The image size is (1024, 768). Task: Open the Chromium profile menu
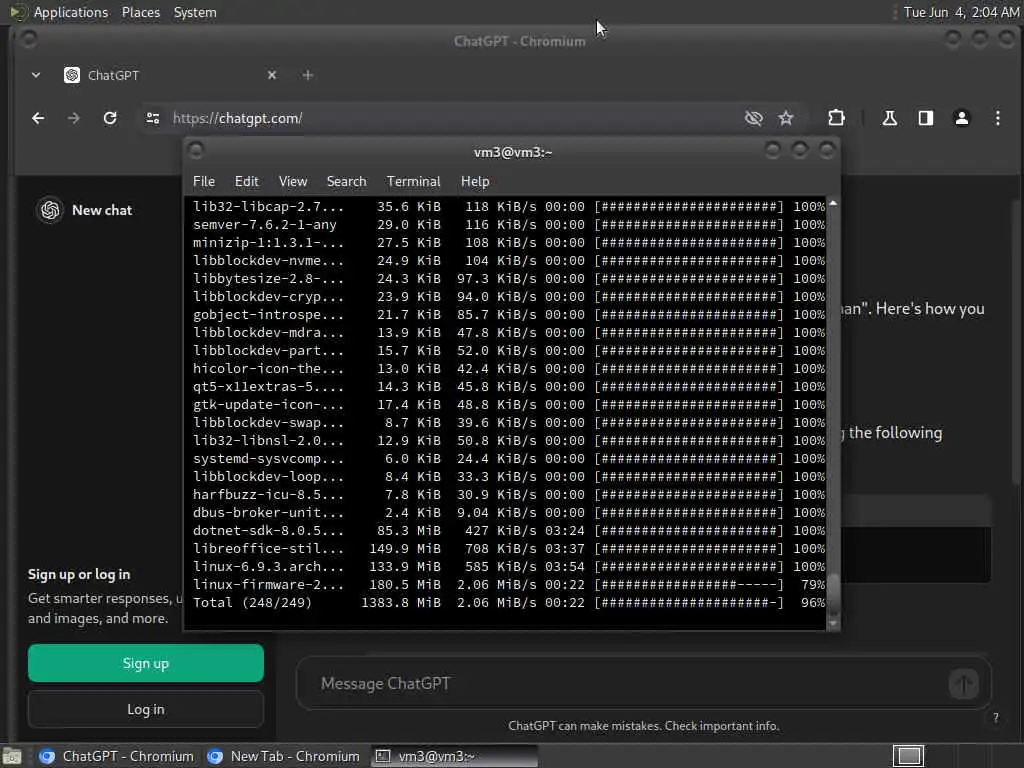961,118
